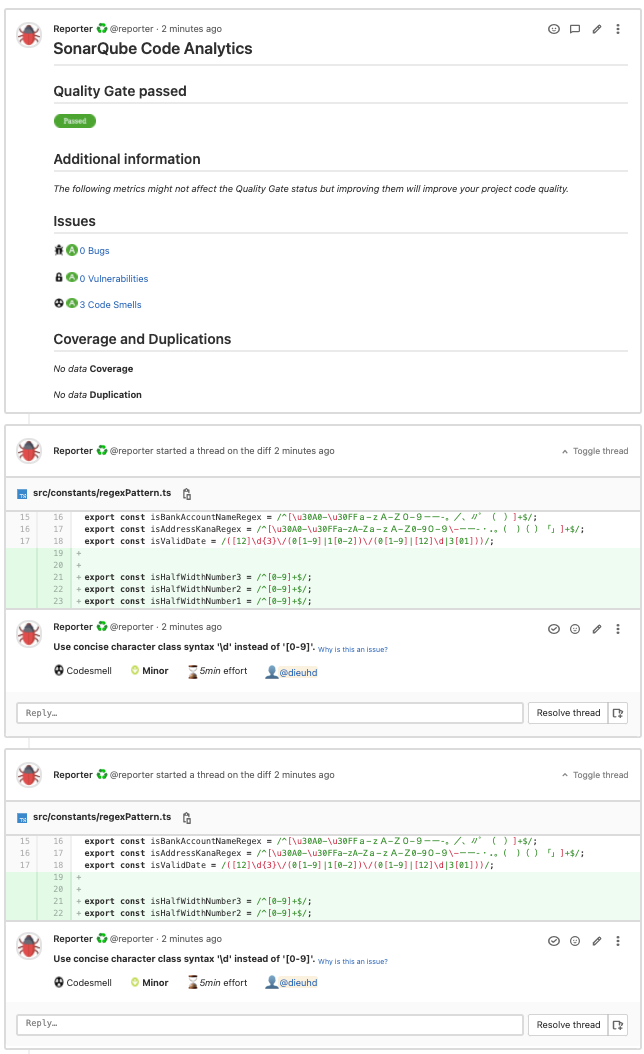The height and width of the screenshot is (1054, 644).
Task: Click the bug icon beside 0 Bugs
Action: coord(58,250)
